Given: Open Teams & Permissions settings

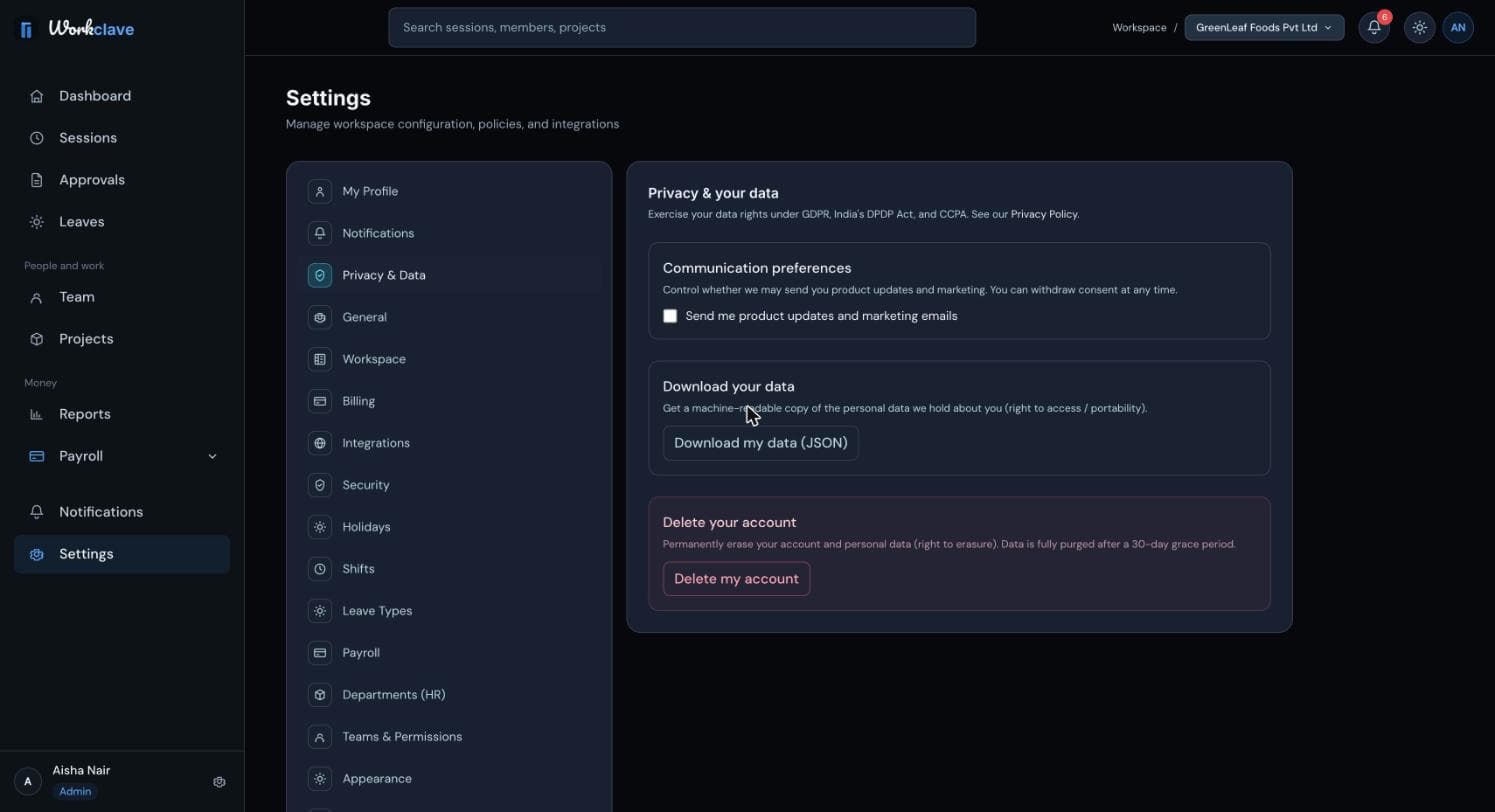Looking at the screenshot, I should pyautogui.click(x=449, y=737).
